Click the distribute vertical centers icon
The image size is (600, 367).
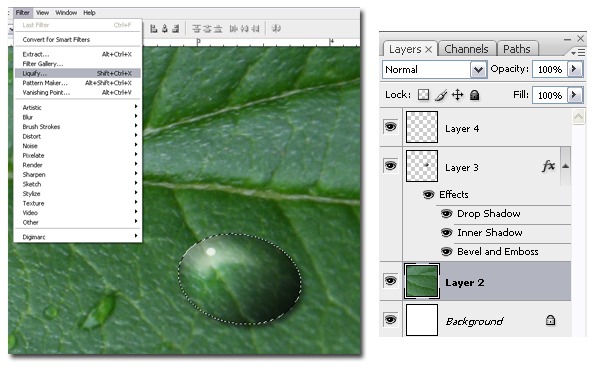point(207,29)
